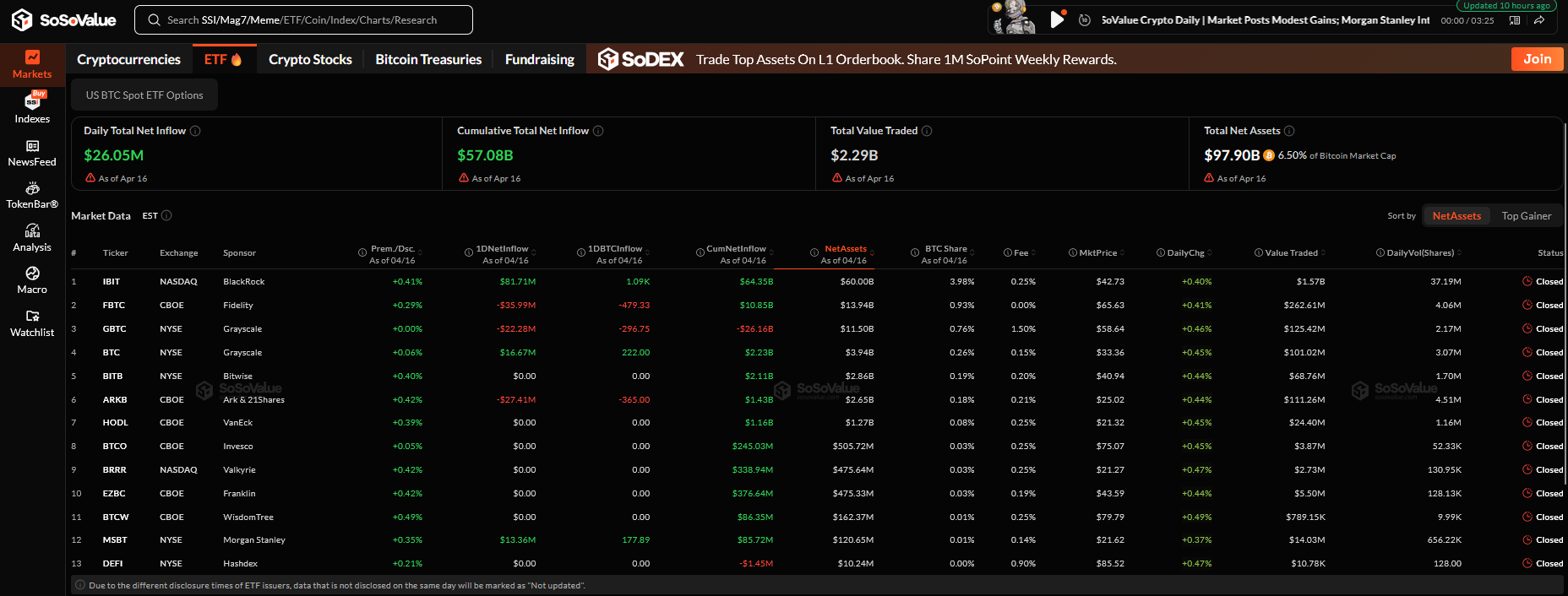
Task: Click sponsor name Valkyrie
Action: pos(239,469)
